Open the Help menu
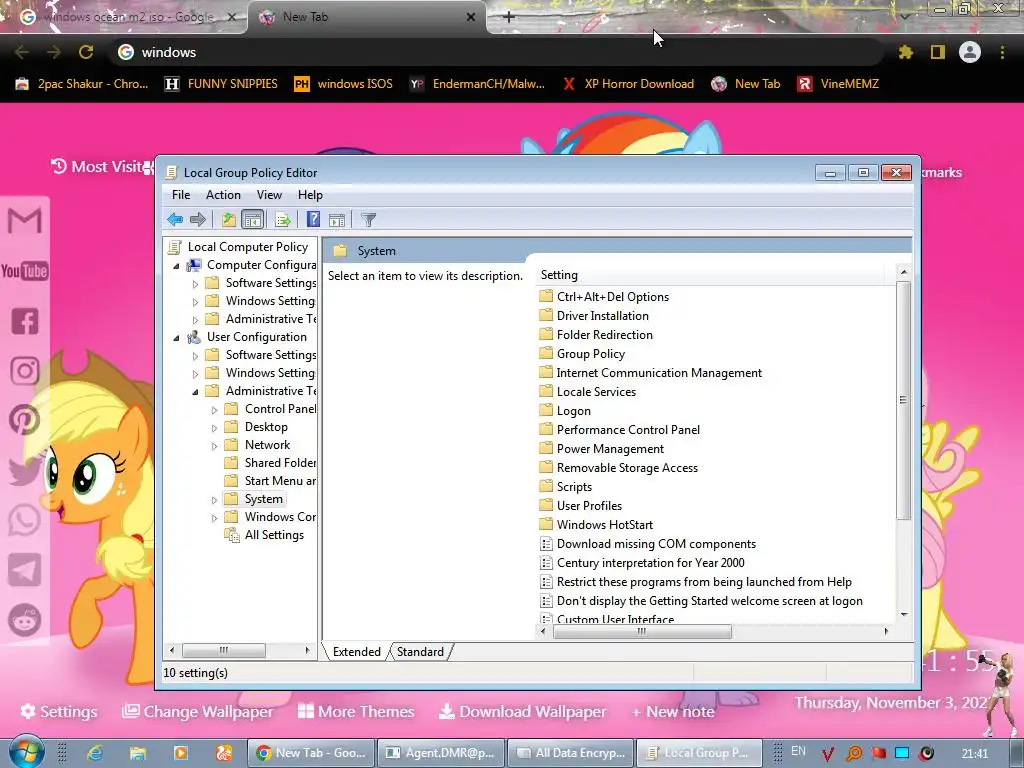The width and height of the screenshot is (1024, 768). (x=310, y=195)
